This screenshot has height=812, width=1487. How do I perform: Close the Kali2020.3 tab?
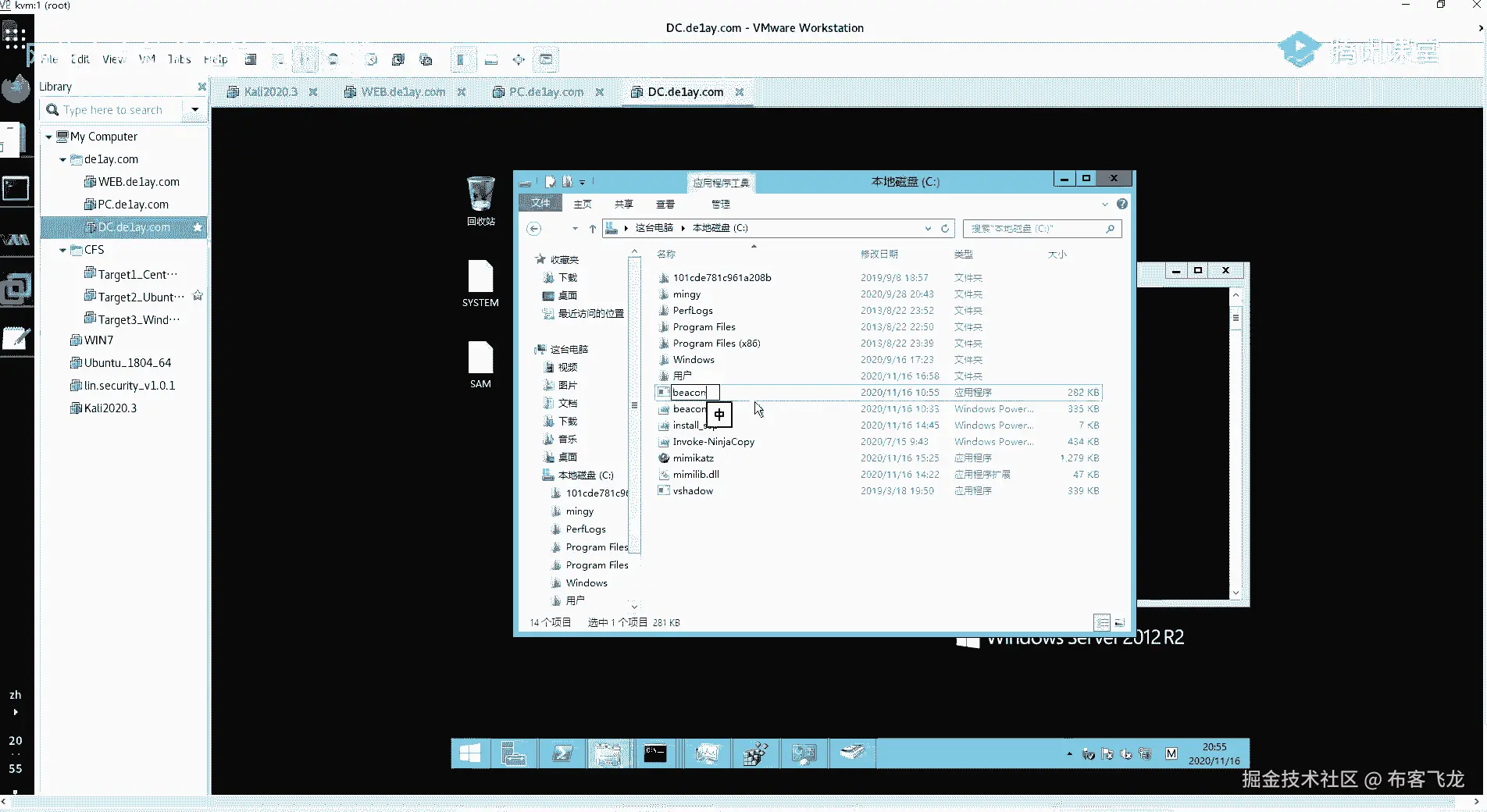[x=313, y=92]
